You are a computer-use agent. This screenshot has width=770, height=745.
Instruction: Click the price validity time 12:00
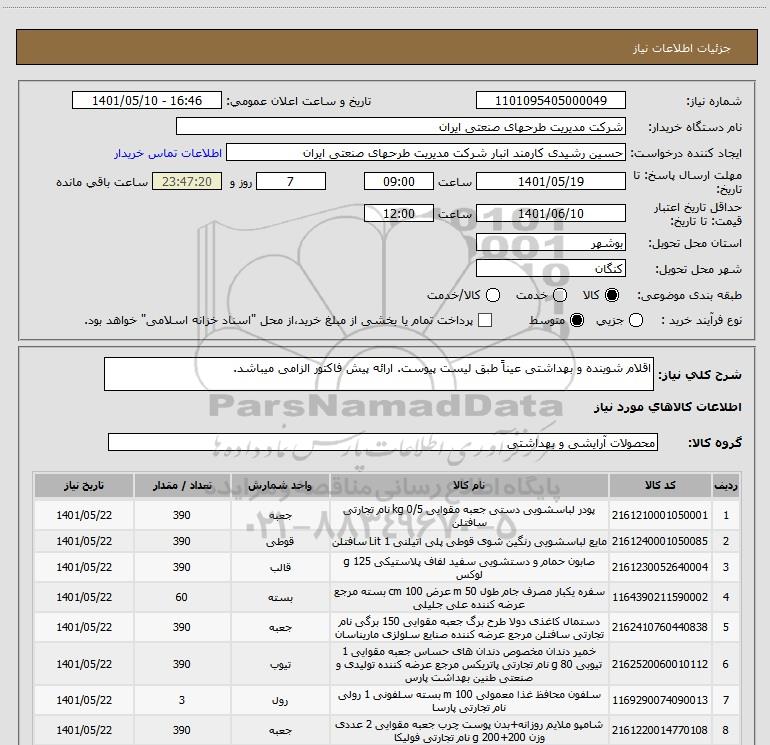pos(399,213)
